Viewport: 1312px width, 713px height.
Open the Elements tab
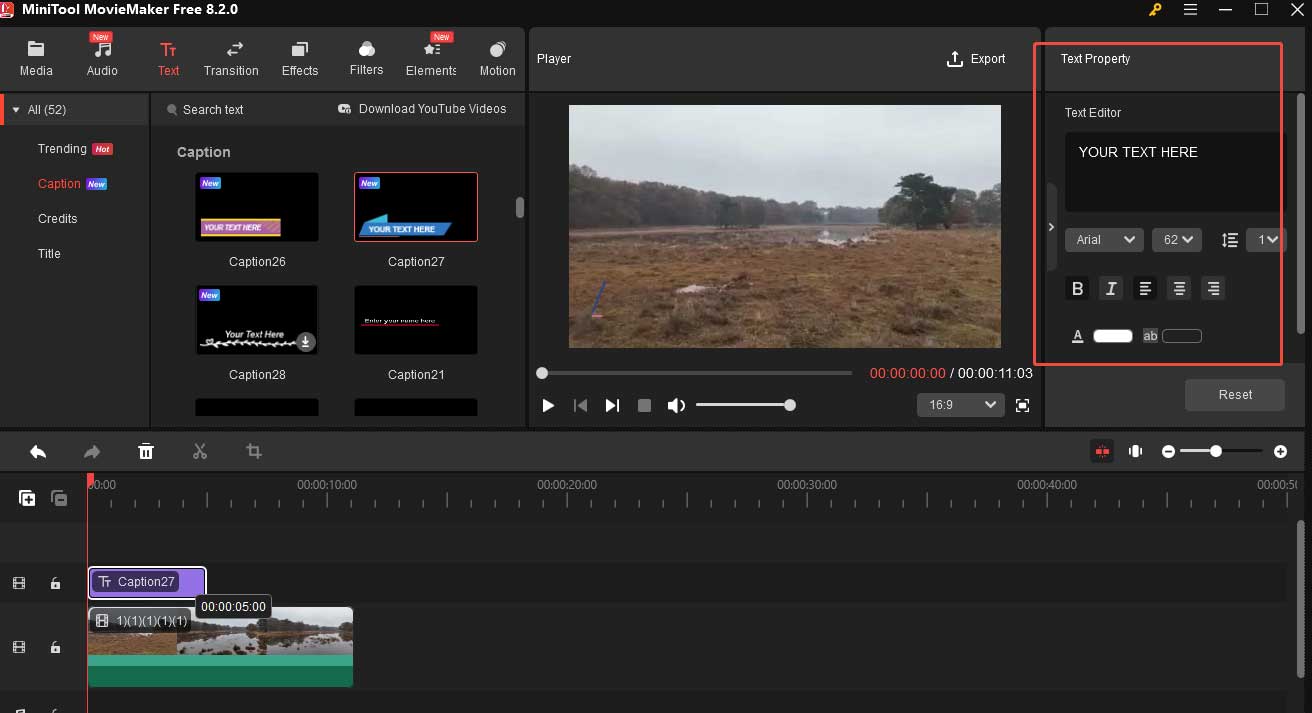click(x=431, y=59)
